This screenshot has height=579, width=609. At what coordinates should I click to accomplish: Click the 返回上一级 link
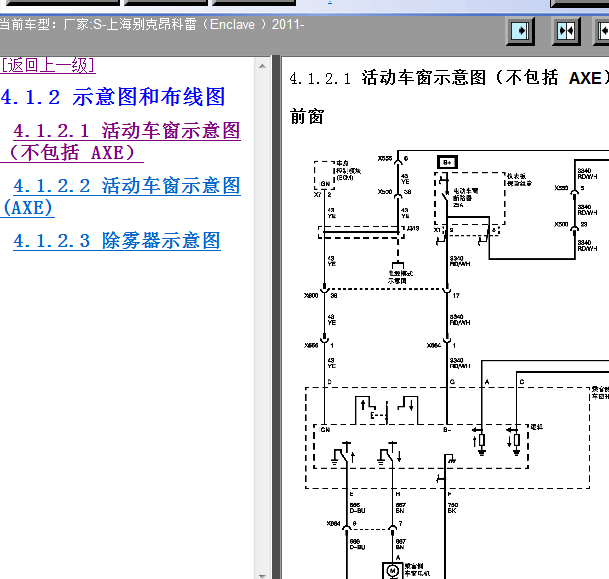48,65
